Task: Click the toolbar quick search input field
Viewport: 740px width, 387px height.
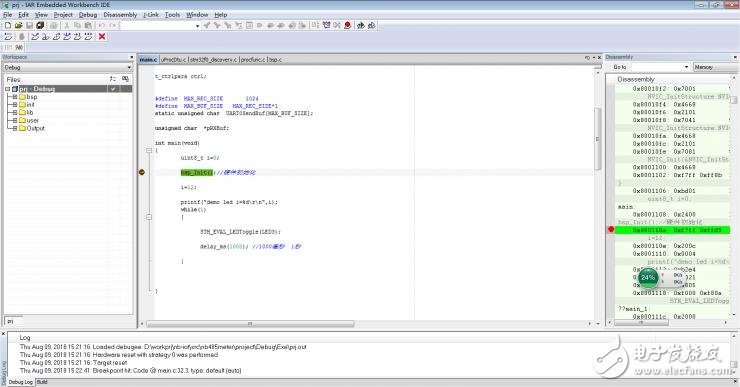Action: [x=160, y=25]
